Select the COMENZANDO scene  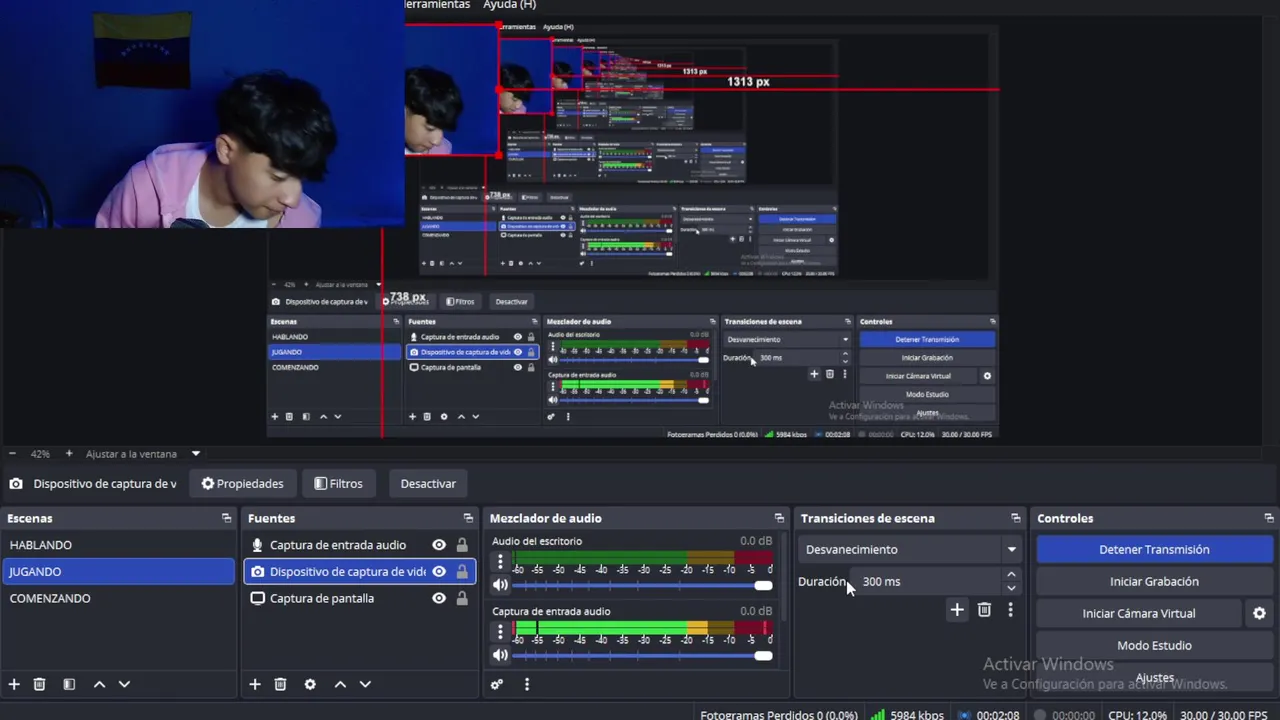pos(117,598)
